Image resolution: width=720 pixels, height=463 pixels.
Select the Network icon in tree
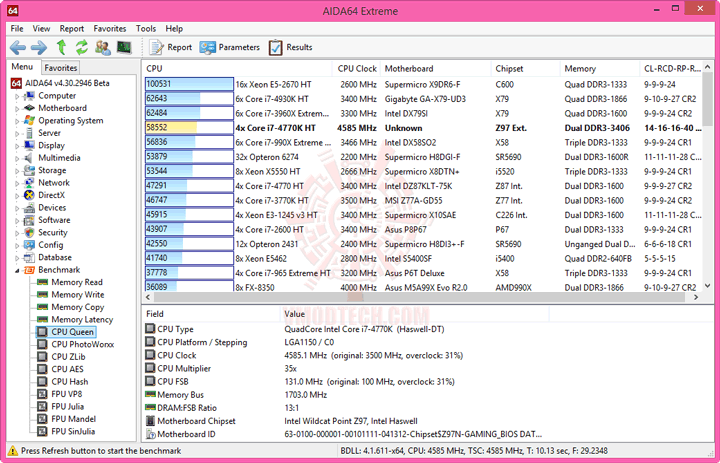(x=29, y=182)
